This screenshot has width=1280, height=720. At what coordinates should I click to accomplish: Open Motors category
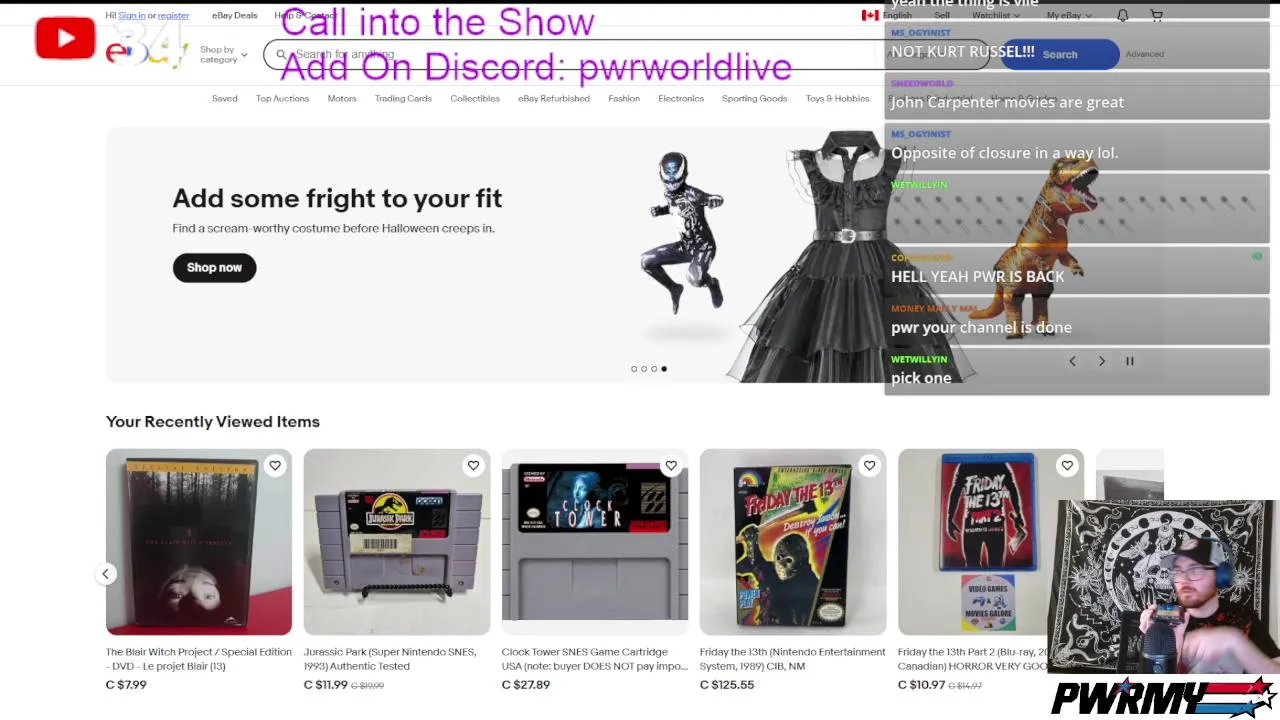click(x=342, y=98)
